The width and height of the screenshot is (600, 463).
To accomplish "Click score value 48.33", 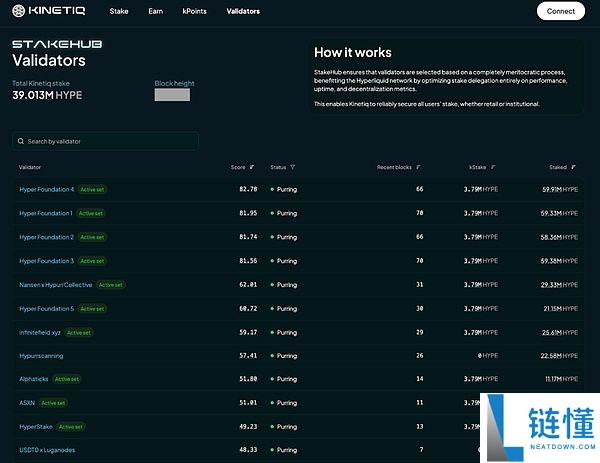I will (x=248, y=450).
